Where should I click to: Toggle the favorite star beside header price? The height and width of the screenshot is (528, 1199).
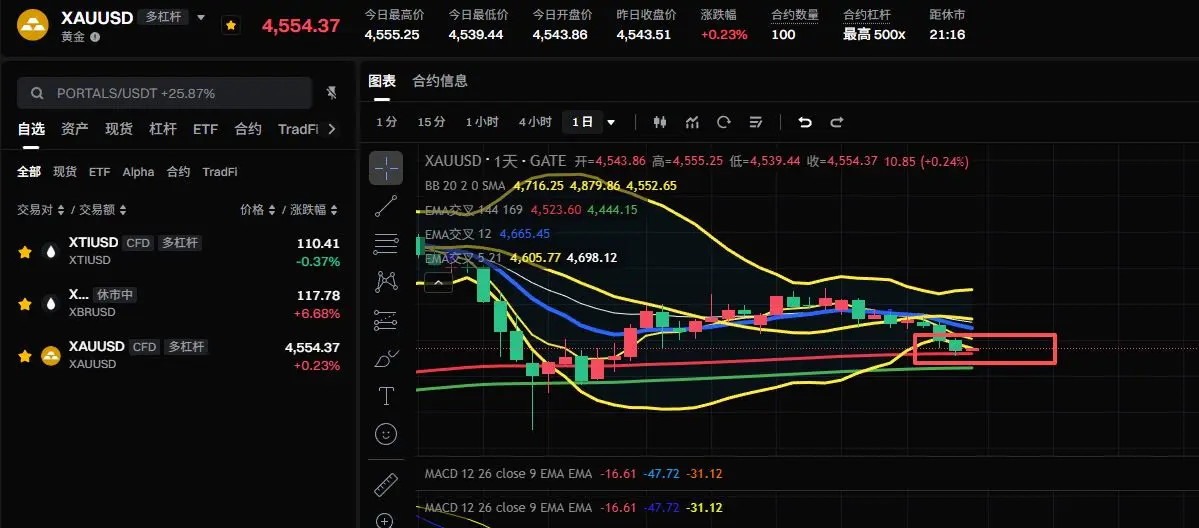pyautogui.click(x=230, y=26)
